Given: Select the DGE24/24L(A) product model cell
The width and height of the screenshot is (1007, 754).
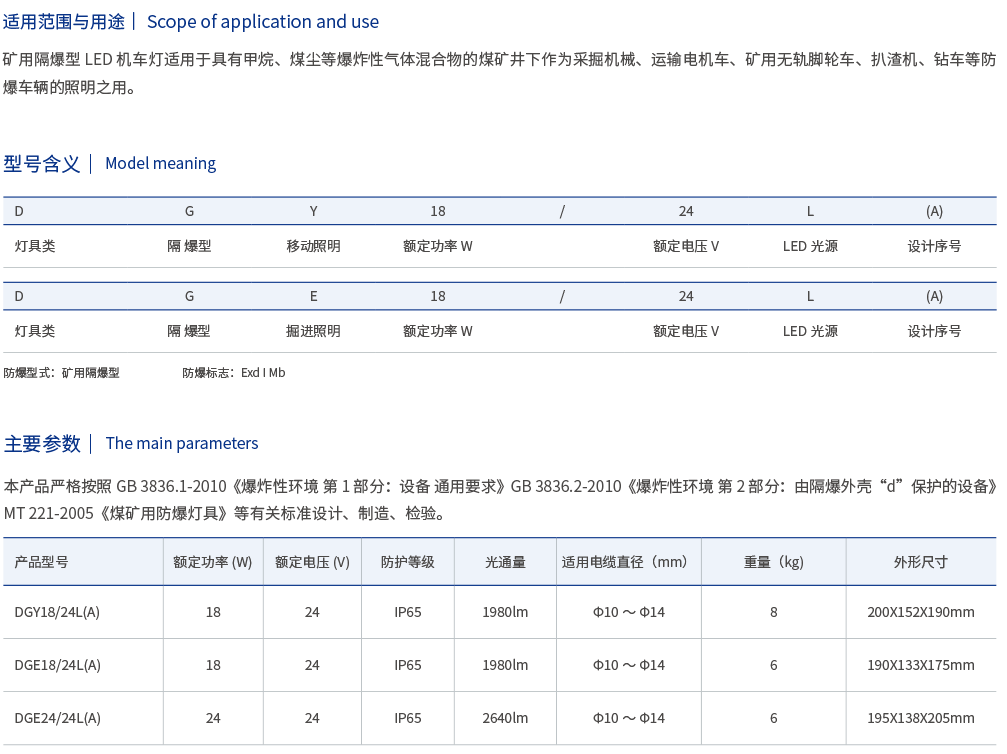Looking at the screenshot, I should [x=57, y=718].
